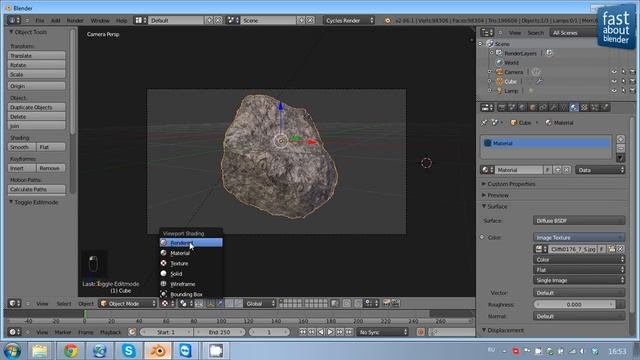Apply Smooth shading
The height and width of the screenshot is (360, 640).
22,147
